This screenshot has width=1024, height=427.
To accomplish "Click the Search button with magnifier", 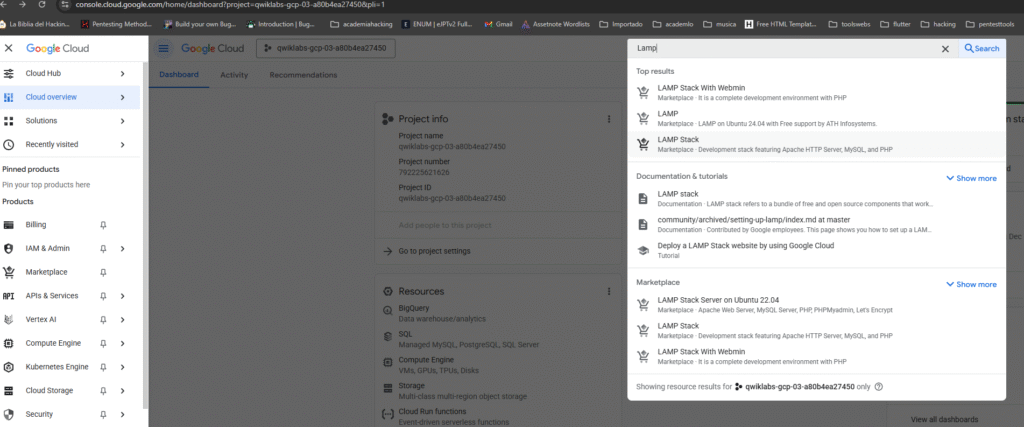I will 981,48.
